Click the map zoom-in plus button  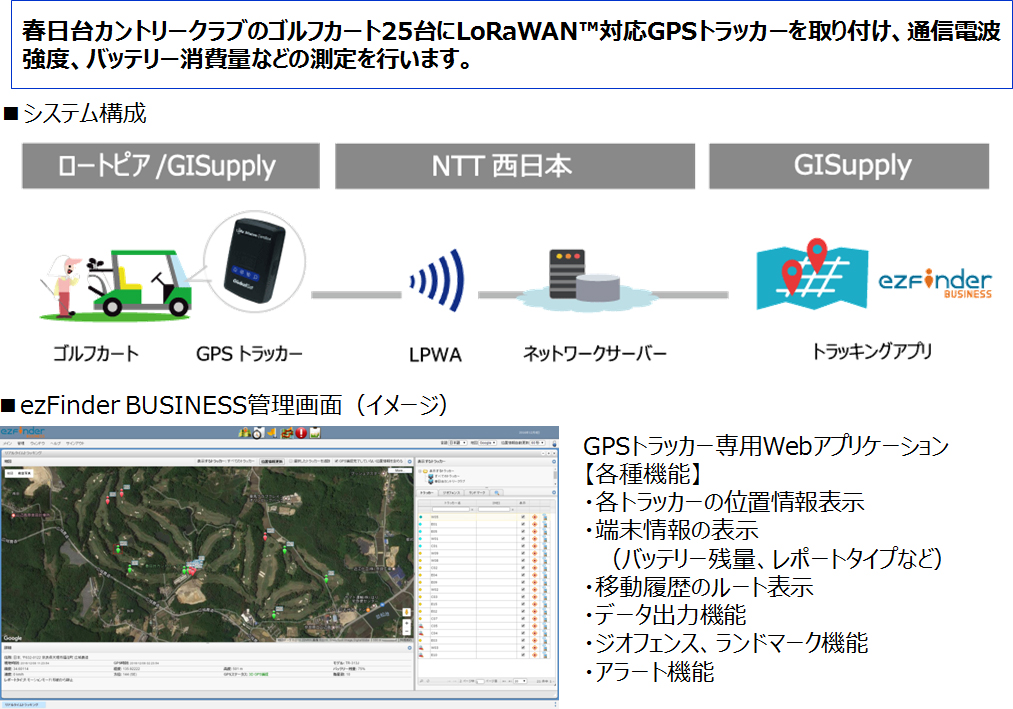pyautogui.click(x=406, y=623)
